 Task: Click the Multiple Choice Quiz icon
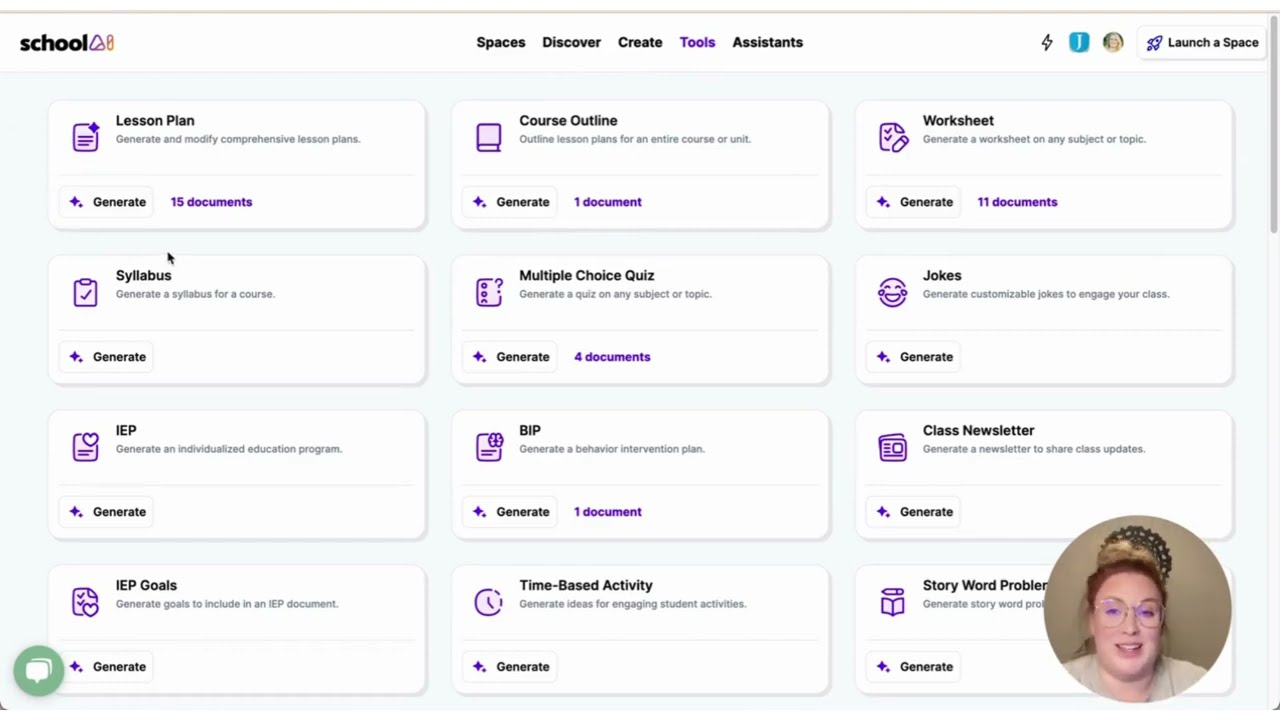pyautogui.click(x=489, y=292)
